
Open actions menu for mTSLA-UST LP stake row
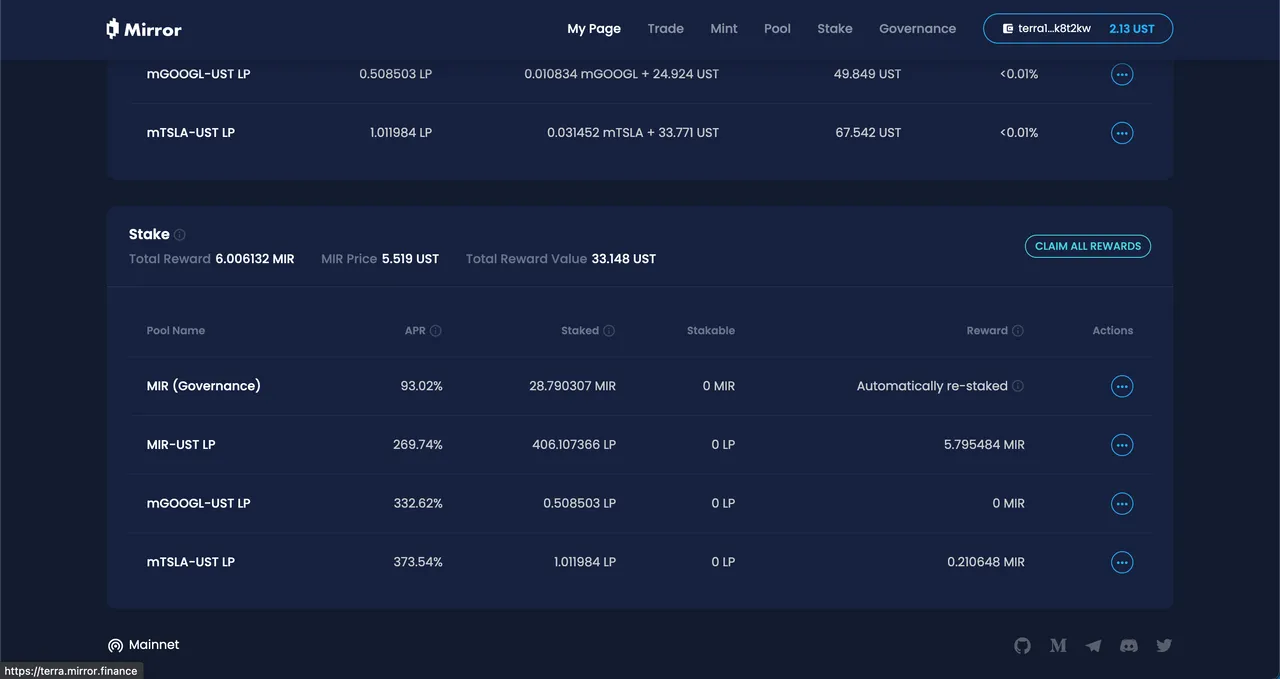[1122, 562]
